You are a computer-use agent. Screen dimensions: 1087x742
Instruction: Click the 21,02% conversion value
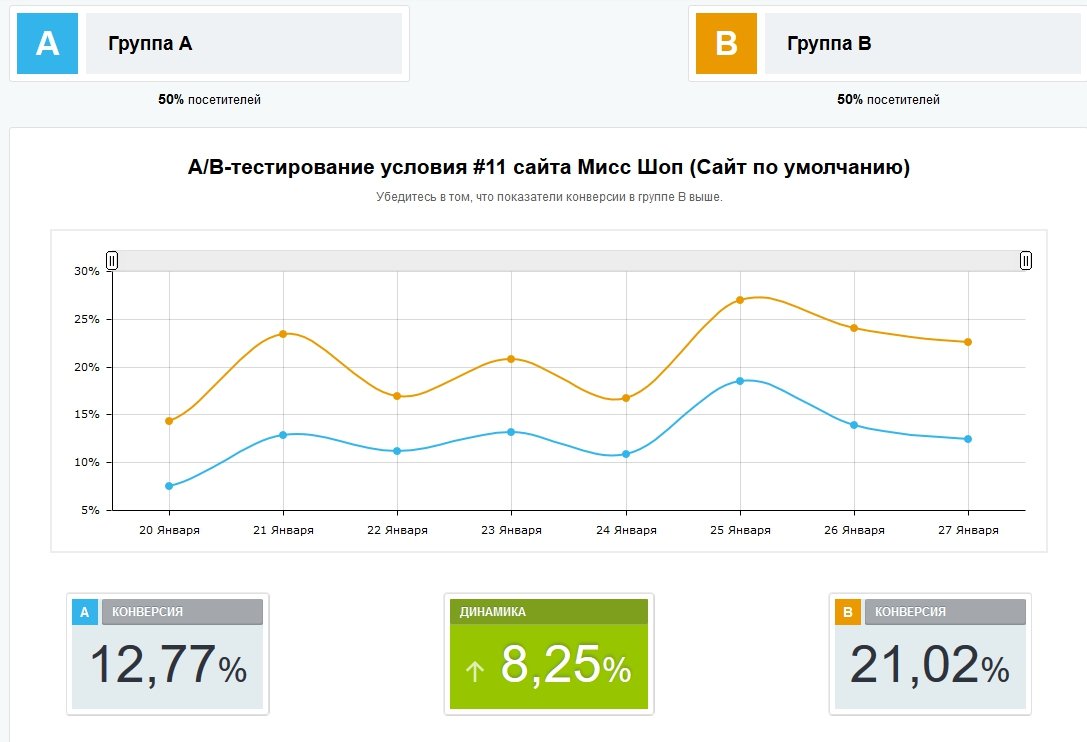point(930,665)
